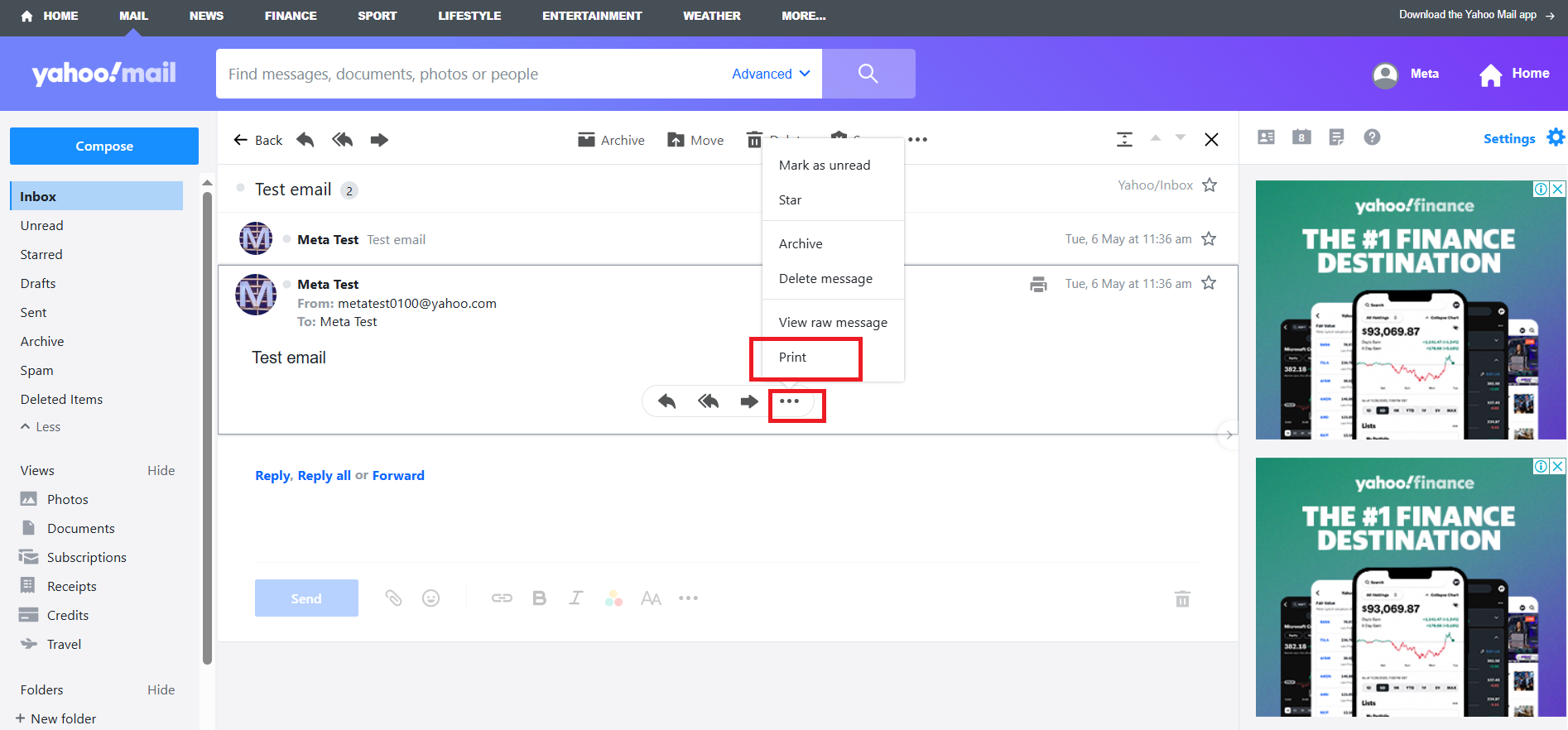Image resolution: width=1568 pixels, height=730 pixels.
Task: Go to Home via house icon
Action: tap(1490, 74)
